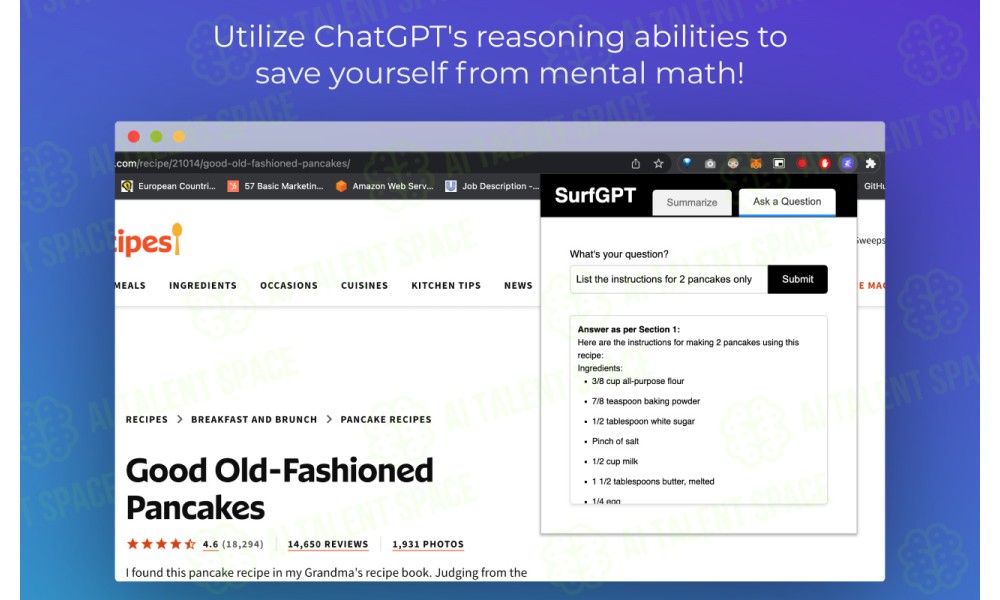Open the 57 Basic Marketin... bookmark
The width and height of the screenshot is (1000, 600).
pyautogui.click(x=276, y=186)
